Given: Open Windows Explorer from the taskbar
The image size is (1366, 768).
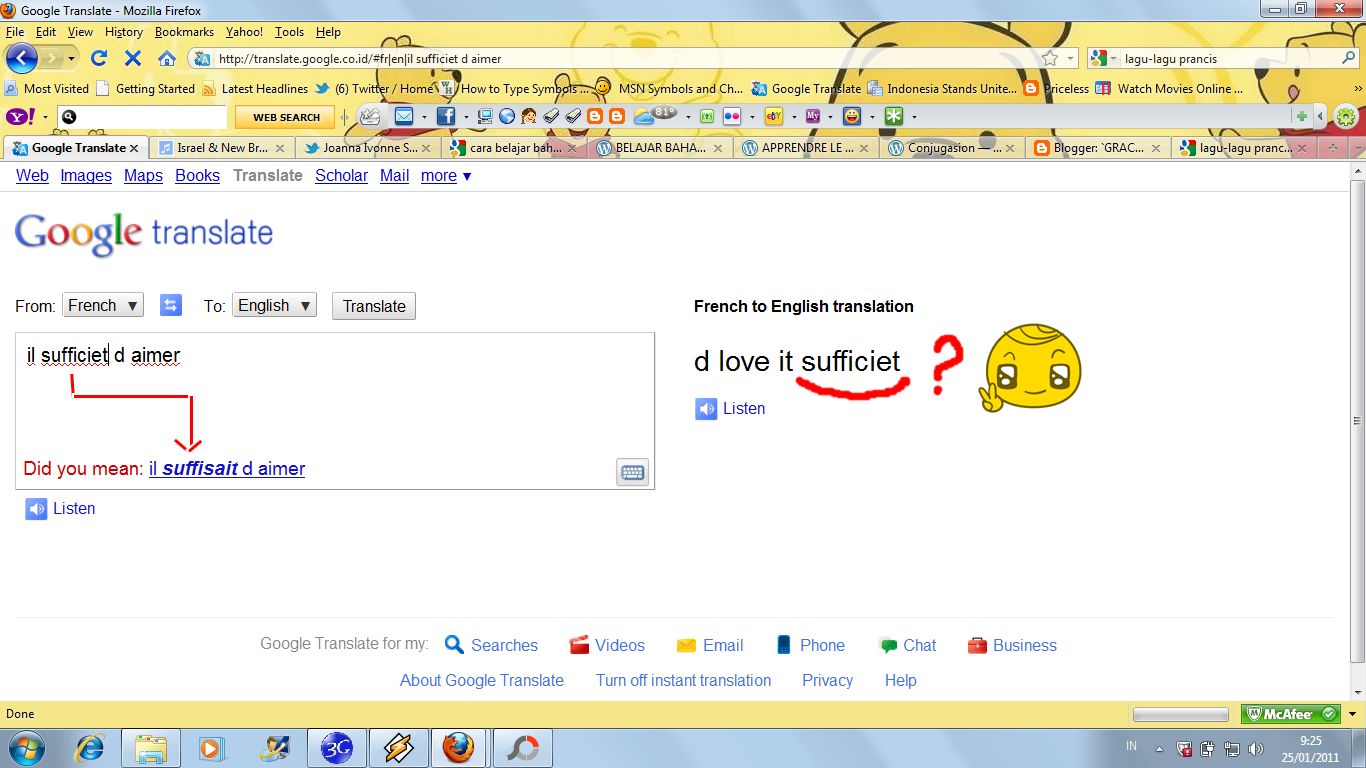Looking at the screenshot, I should tap(151, 748).
